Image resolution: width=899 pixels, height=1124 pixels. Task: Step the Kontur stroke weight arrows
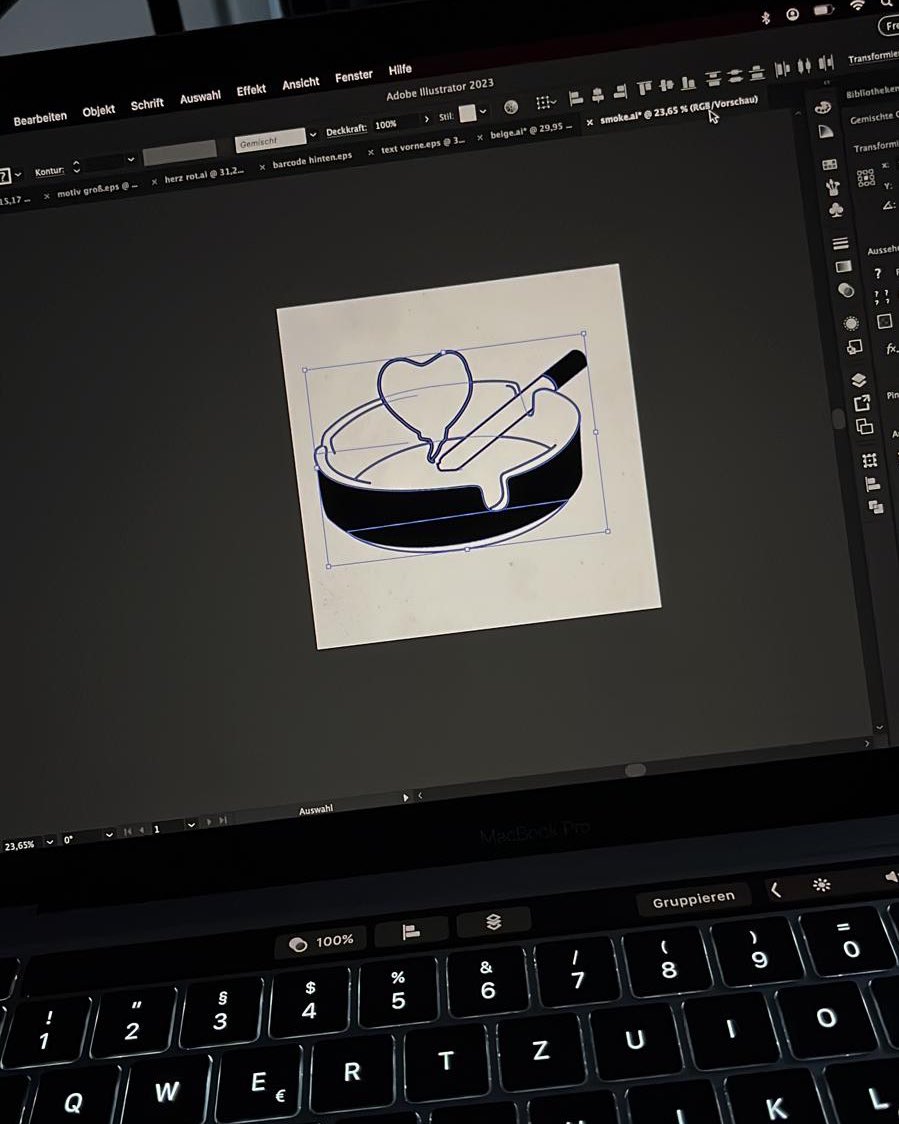76,167
